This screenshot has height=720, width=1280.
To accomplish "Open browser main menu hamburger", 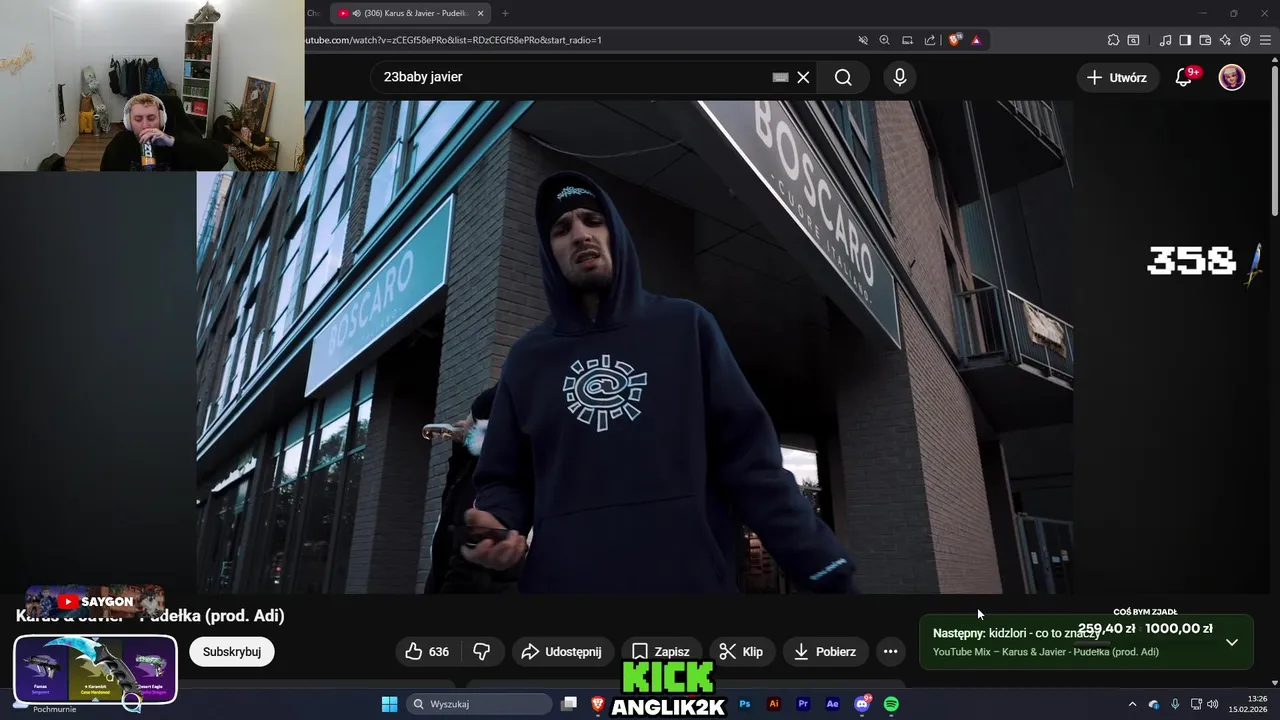I will pos(1266,40).
